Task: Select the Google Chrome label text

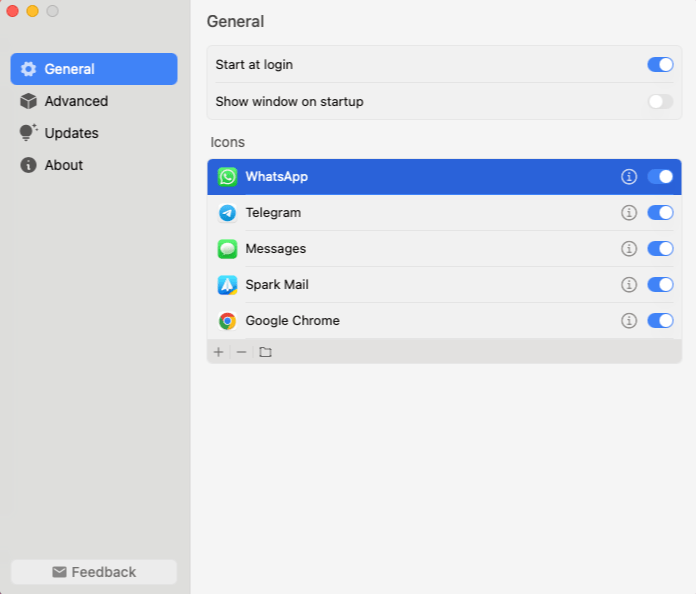Action: pyautogui.click(x=293, y=321)
